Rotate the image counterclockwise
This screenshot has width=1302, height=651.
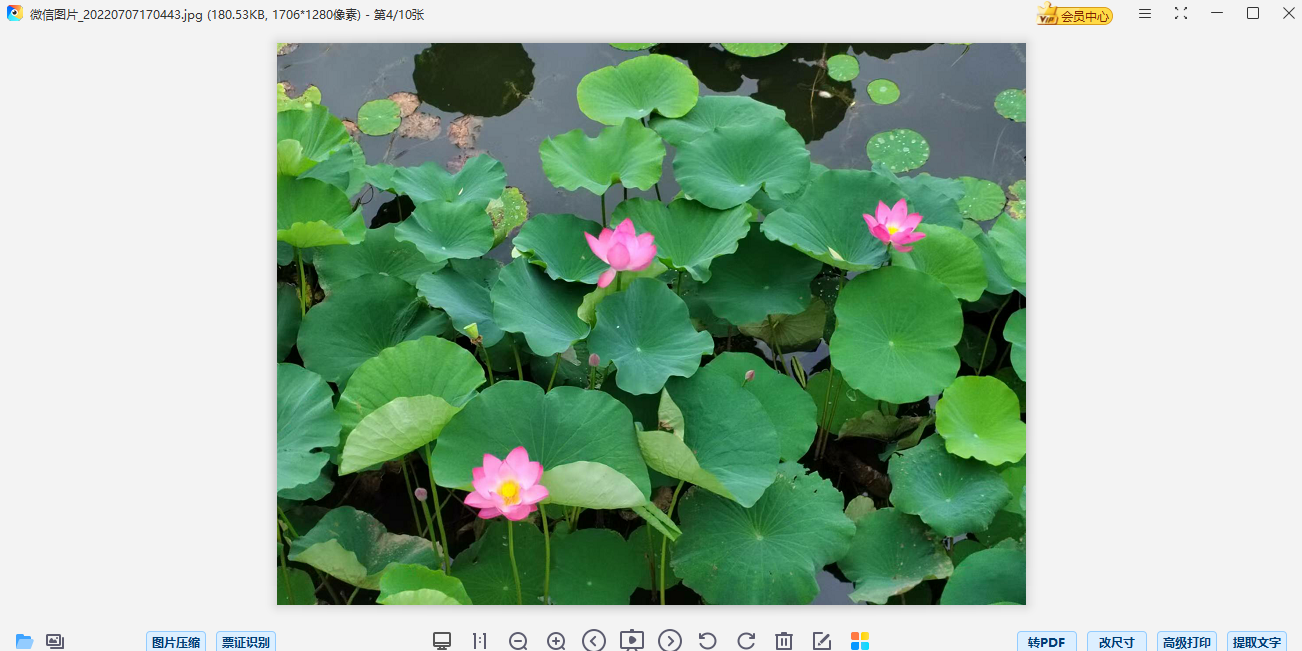point(708,641)
